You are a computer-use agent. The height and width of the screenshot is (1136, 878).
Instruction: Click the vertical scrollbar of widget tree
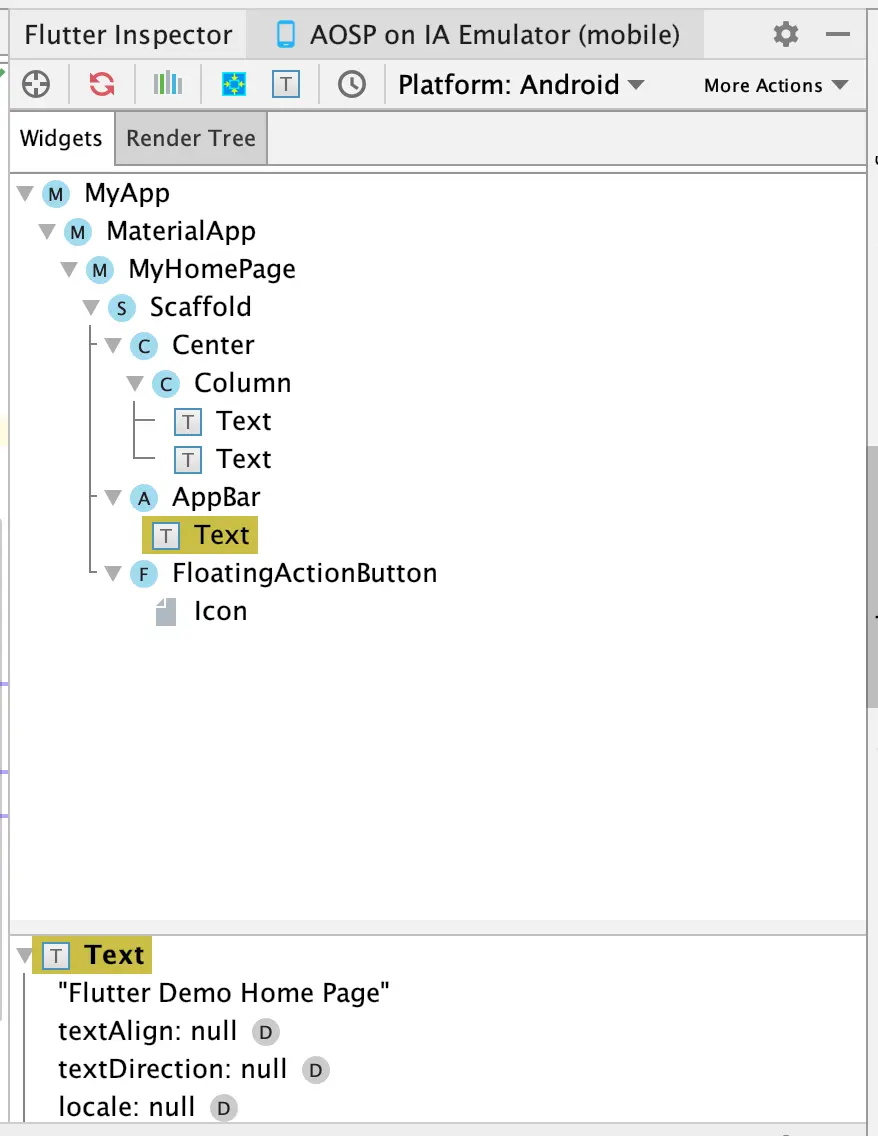[x=871, y=576]
